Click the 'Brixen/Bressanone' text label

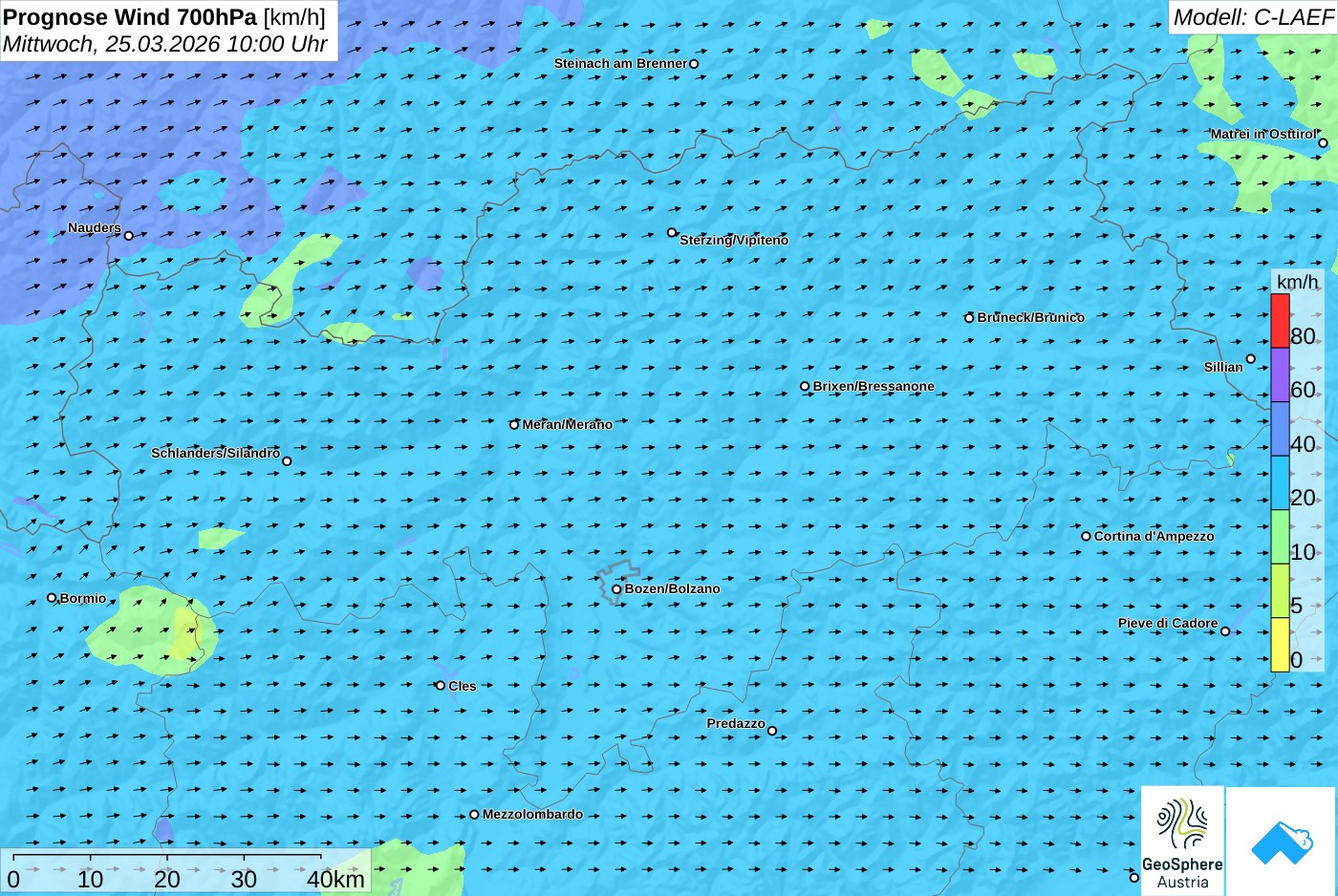pos(874,386)
